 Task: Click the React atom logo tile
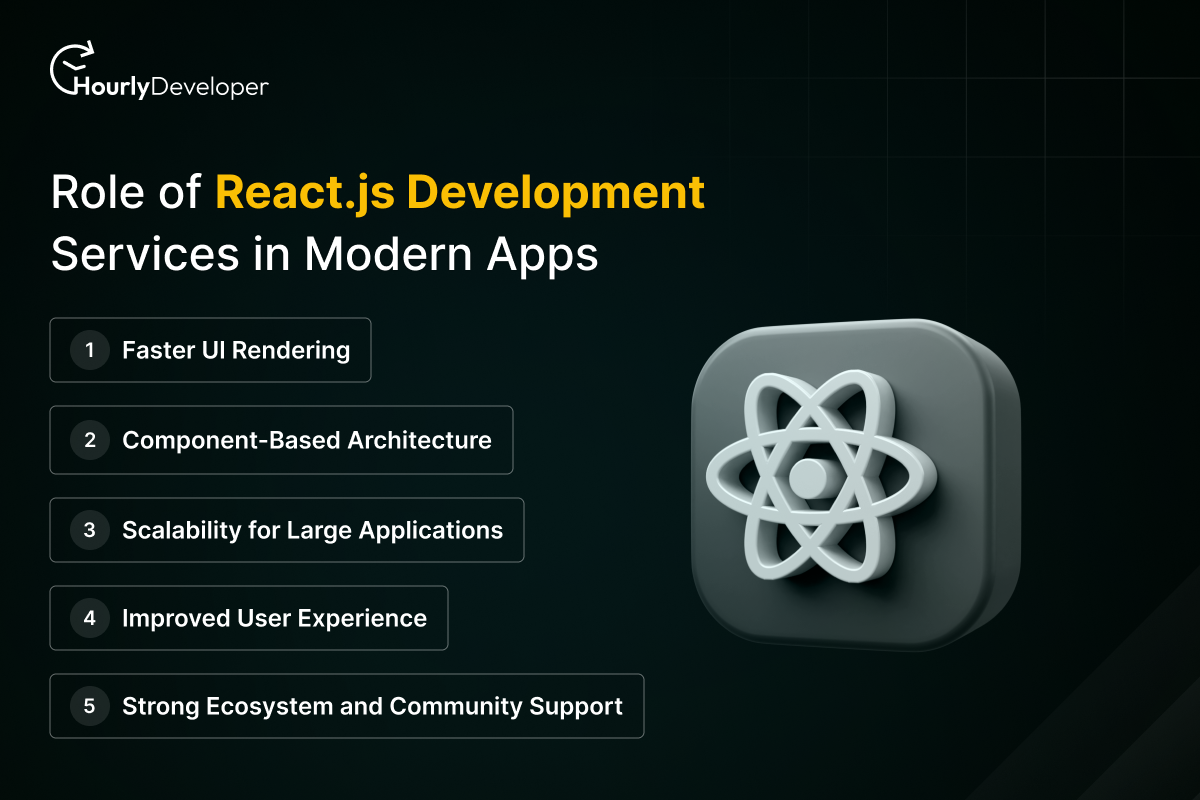tap(855, 483)
